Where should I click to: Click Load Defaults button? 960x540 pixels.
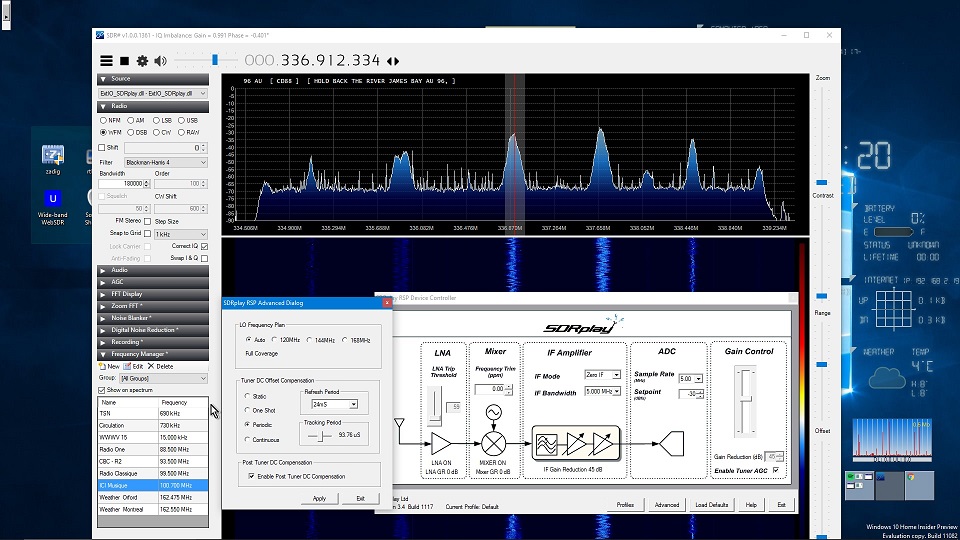[x=711, y=504]
